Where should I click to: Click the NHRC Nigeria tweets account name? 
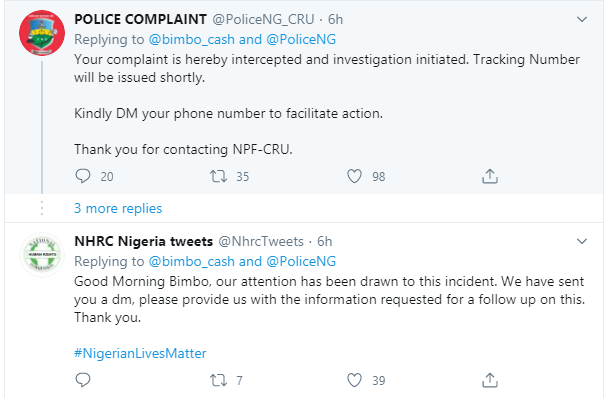click(x=143, y=241)
